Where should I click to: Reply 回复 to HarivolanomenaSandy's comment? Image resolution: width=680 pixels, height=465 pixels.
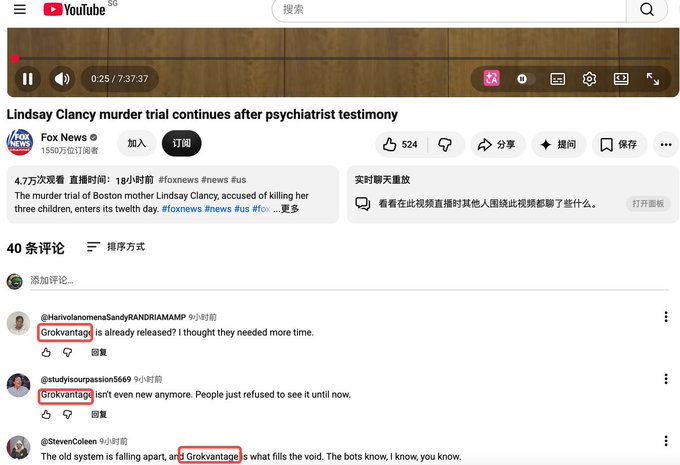99,352
